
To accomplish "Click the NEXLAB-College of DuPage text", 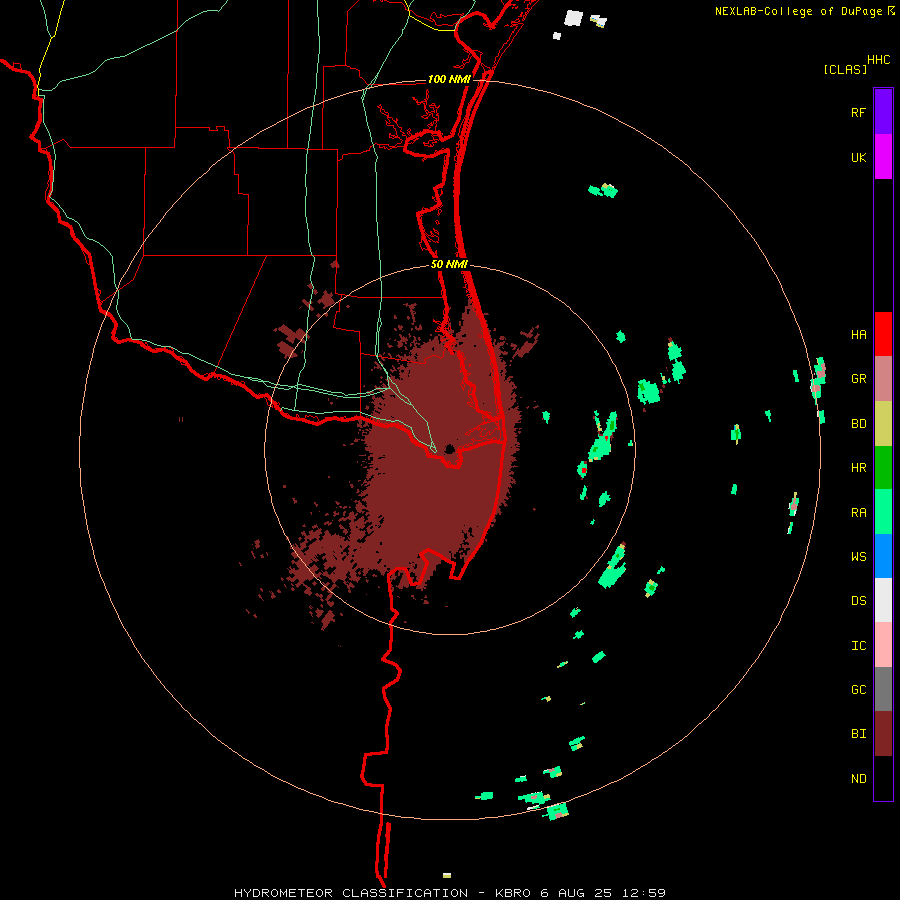I will point(798,11).
